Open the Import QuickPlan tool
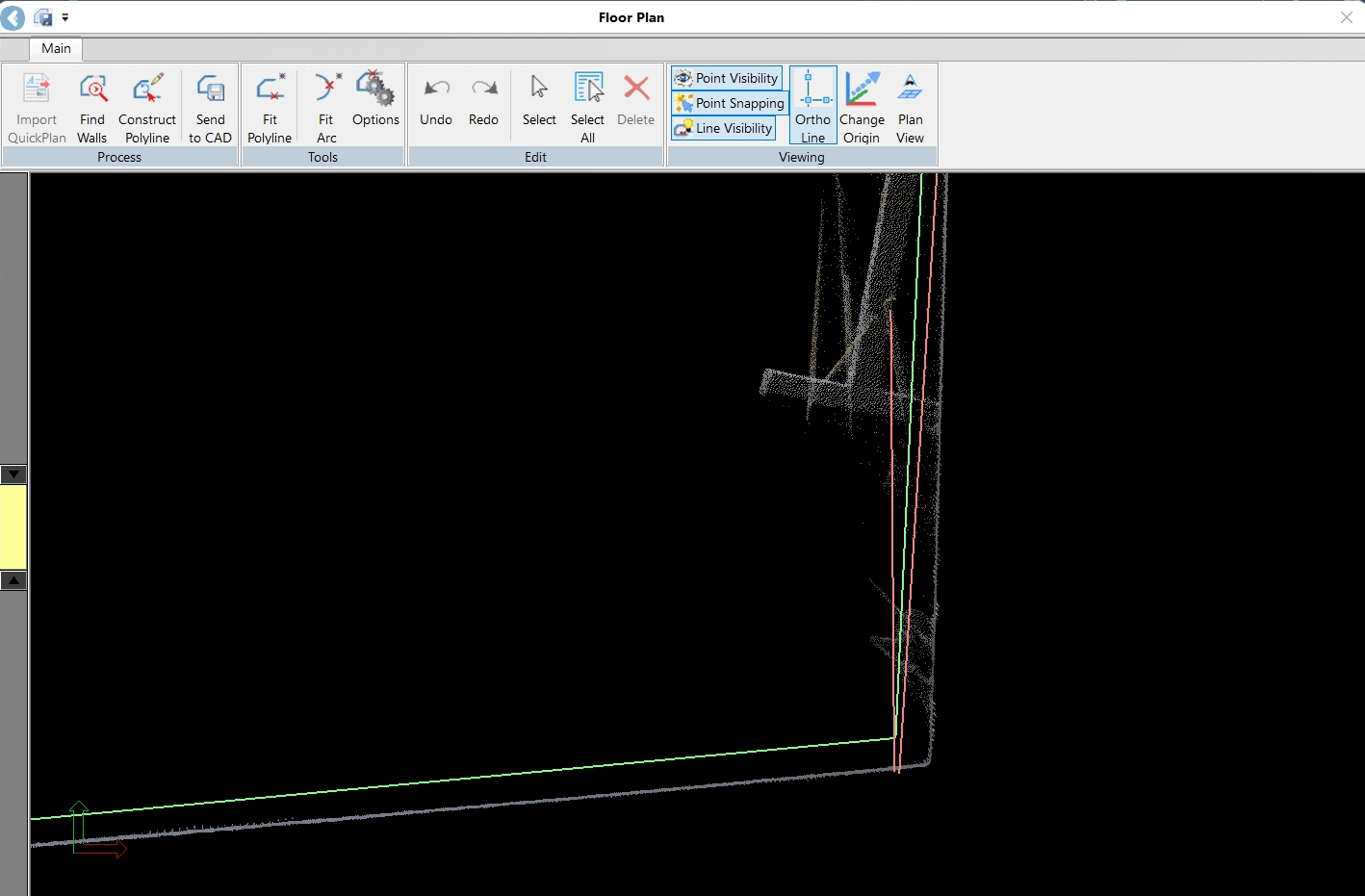 coord(37,106)
